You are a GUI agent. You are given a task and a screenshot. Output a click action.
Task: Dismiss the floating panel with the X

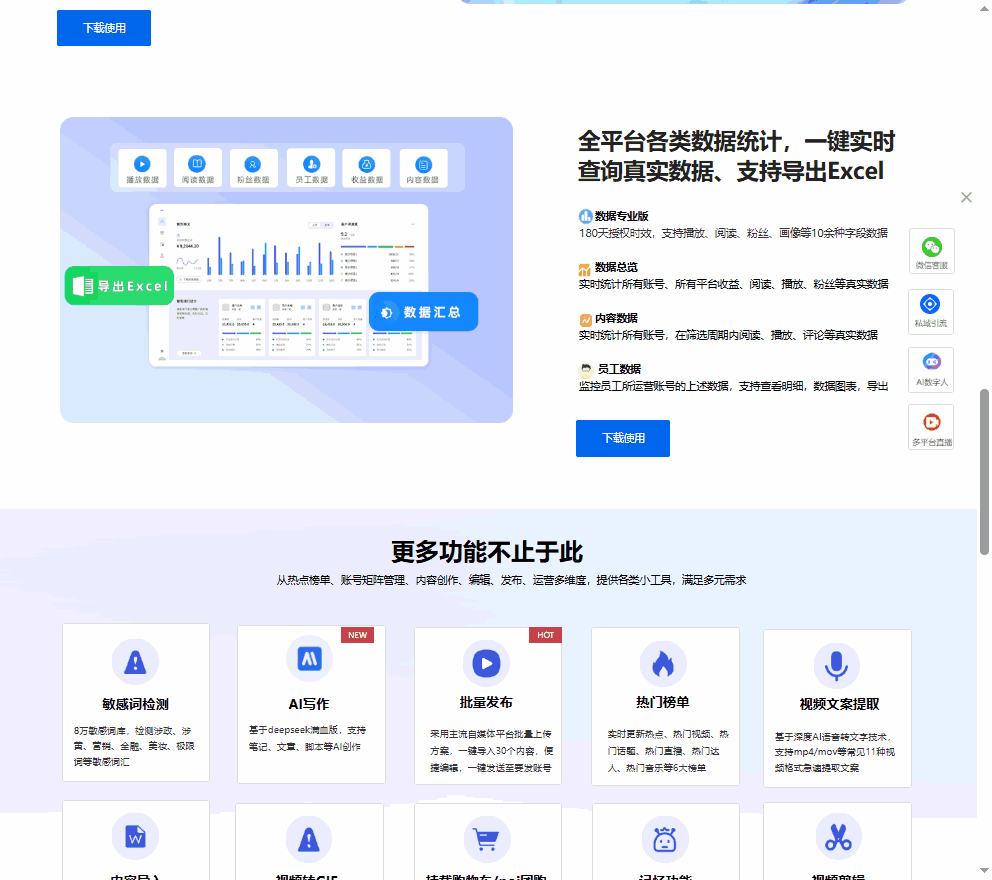point(966,197)
